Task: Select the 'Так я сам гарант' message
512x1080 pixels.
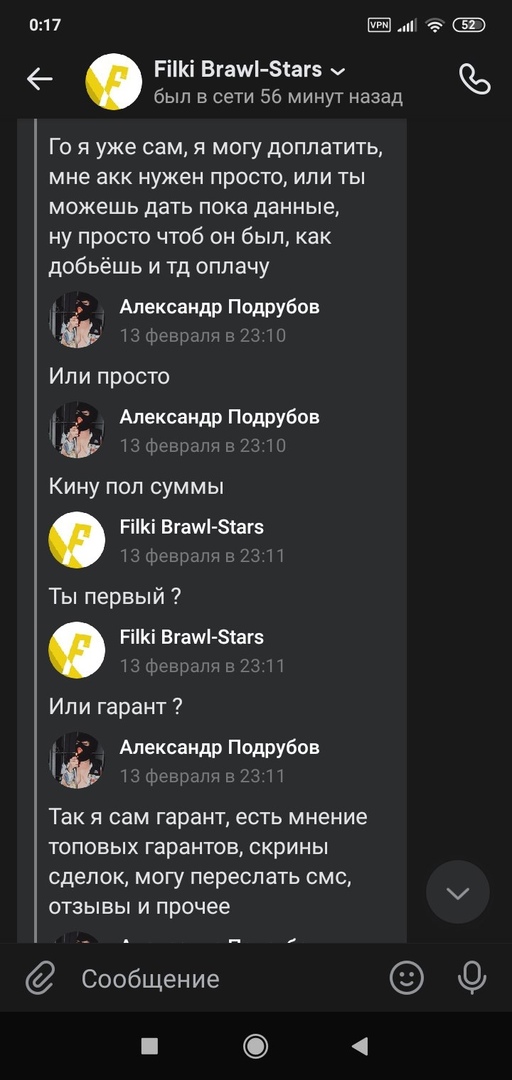Action: click(208, 862)
